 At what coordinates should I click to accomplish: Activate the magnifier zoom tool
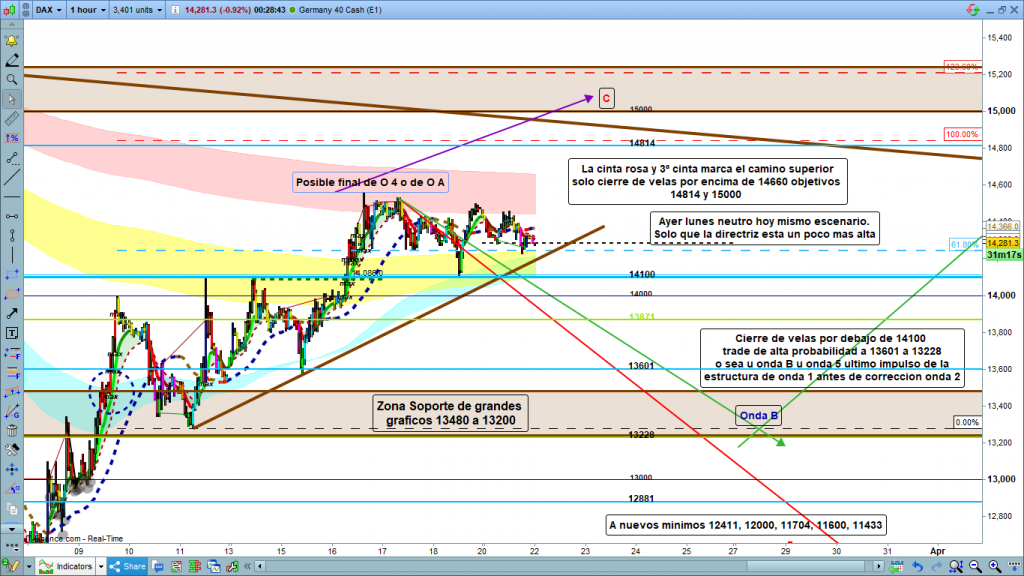(12, 79)
